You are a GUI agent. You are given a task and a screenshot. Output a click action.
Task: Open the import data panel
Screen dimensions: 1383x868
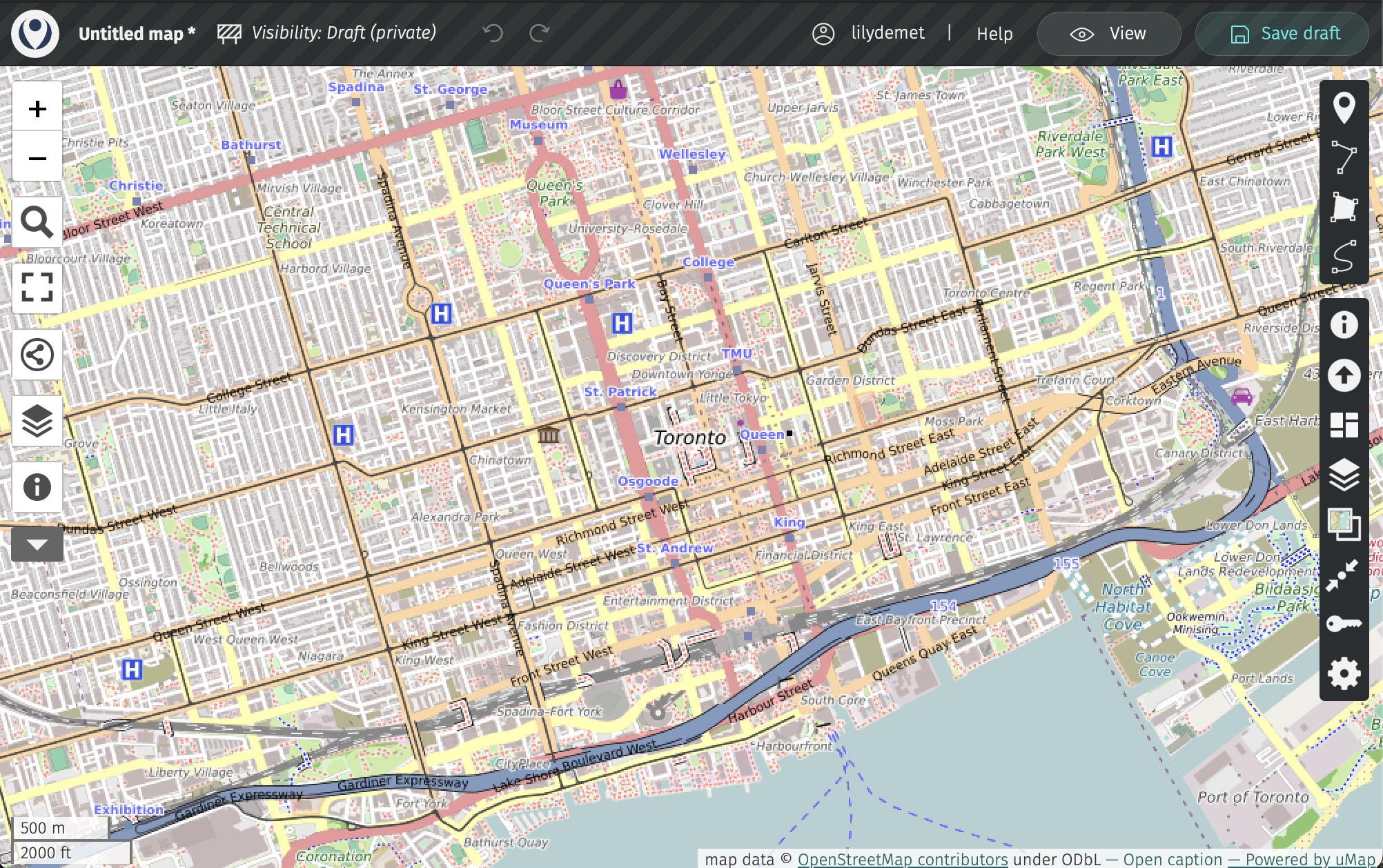coord(1344,375)
